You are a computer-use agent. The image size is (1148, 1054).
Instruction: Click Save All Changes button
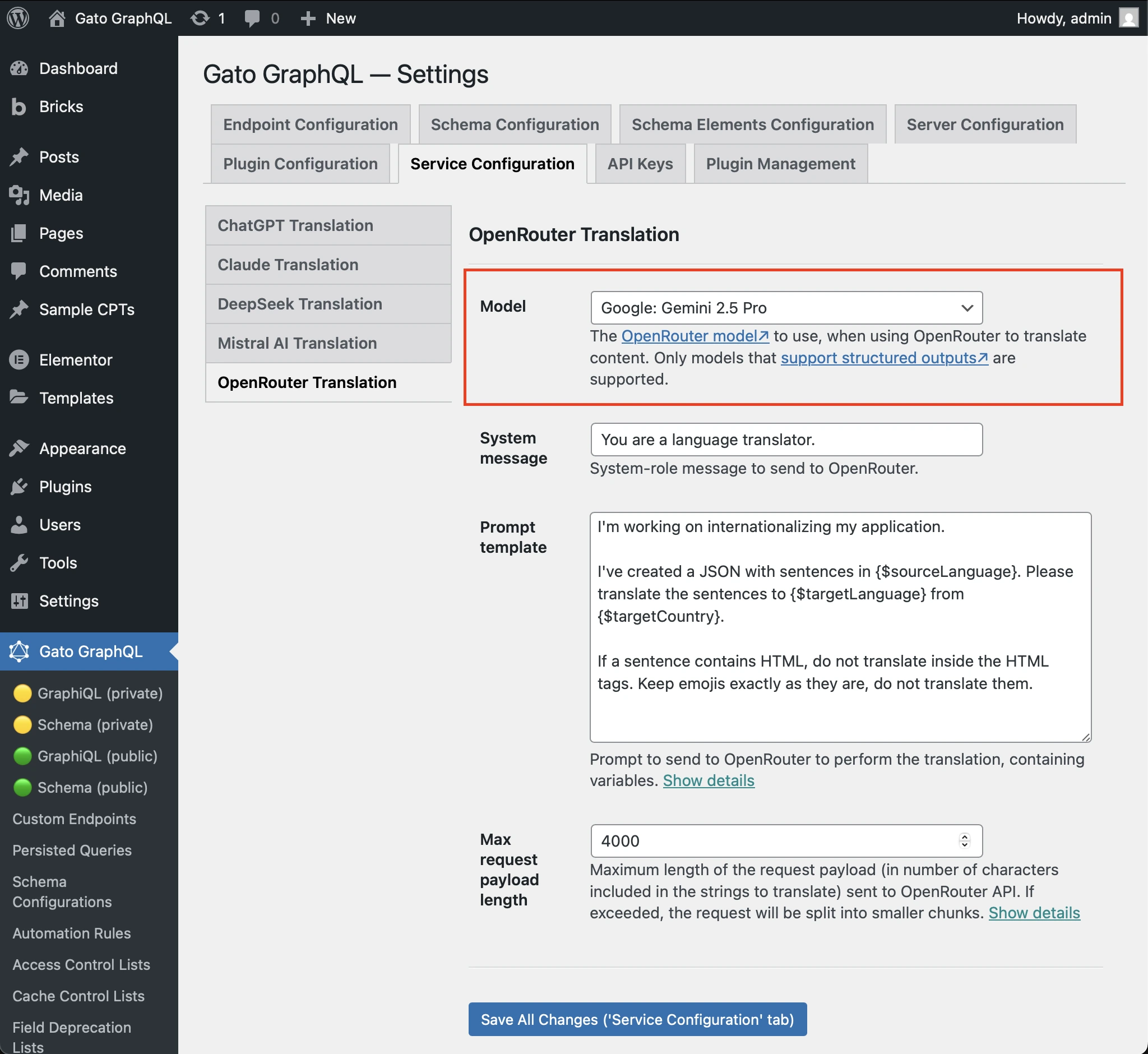(x=637, y=1019)
